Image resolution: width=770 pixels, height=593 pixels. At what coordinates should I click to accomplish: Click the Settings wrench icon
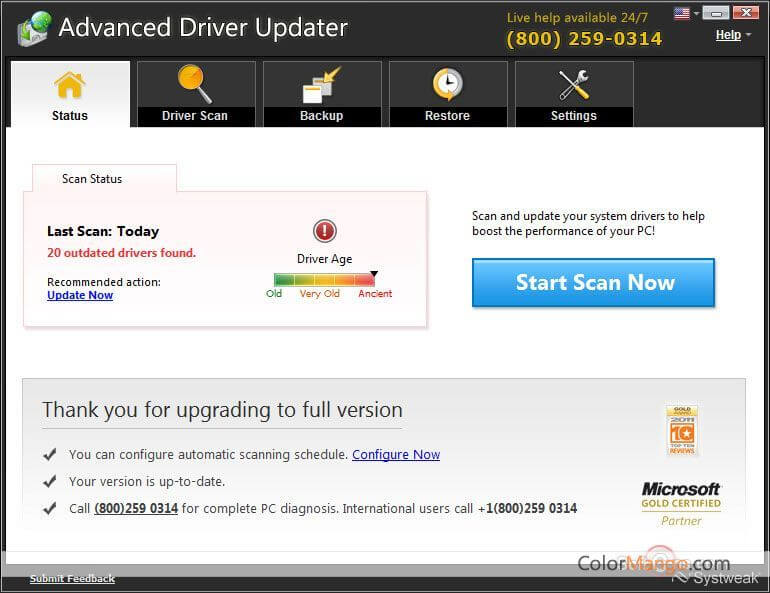[574, 85]
